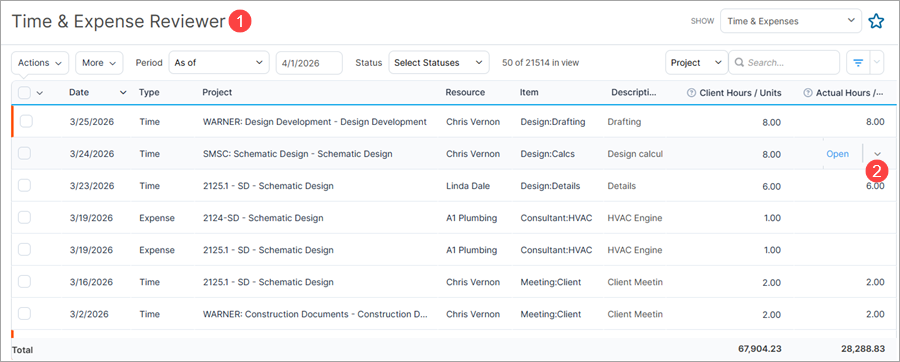Open the Select Statuses dropdown
The height and width of the screenshot is (362, 900).
click(x=439, y=63)
